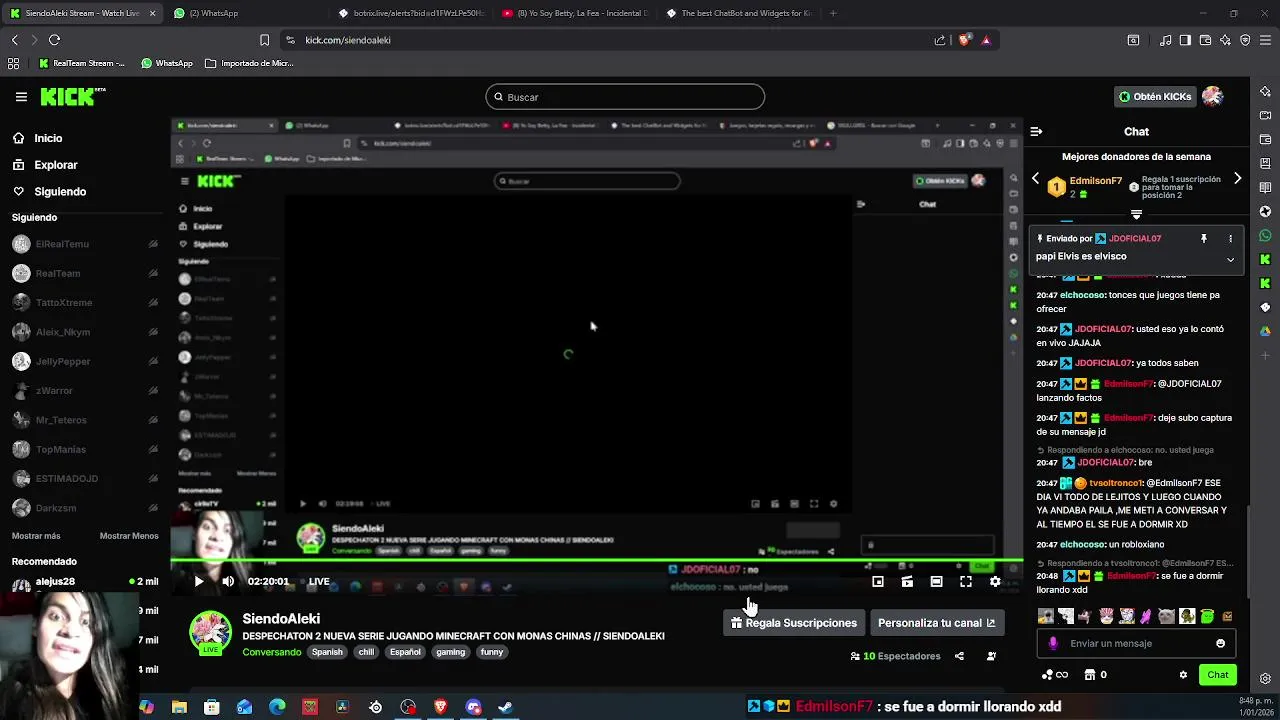Click the Regala Suscripciones button

[794, 623]
